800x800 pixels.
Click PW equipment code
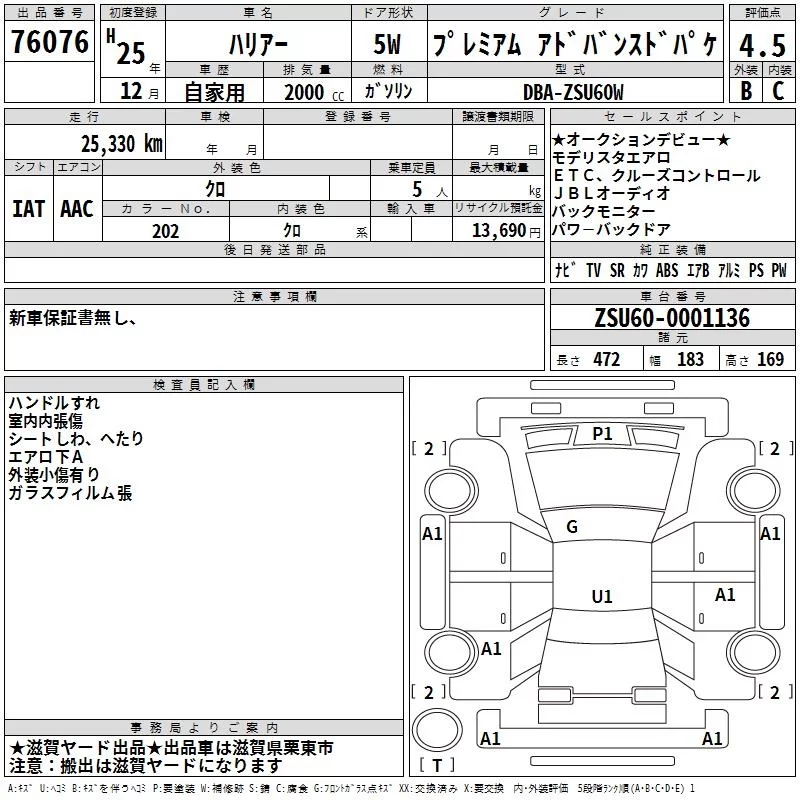pyautogui.click(x=779, y=270)
